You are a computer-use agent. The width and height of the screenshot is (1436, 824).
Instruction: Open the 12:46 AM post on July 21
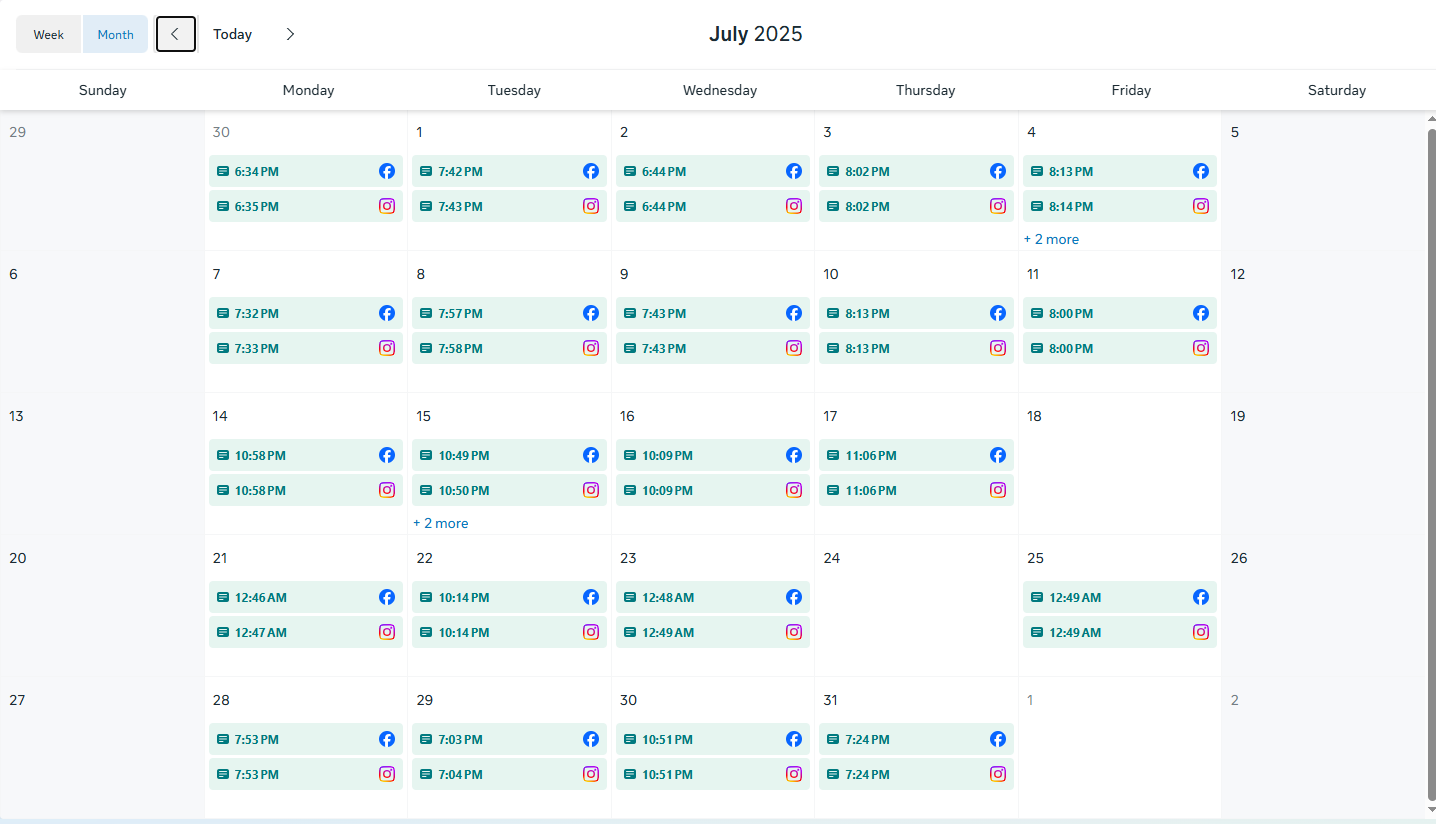tap(290, 597)
